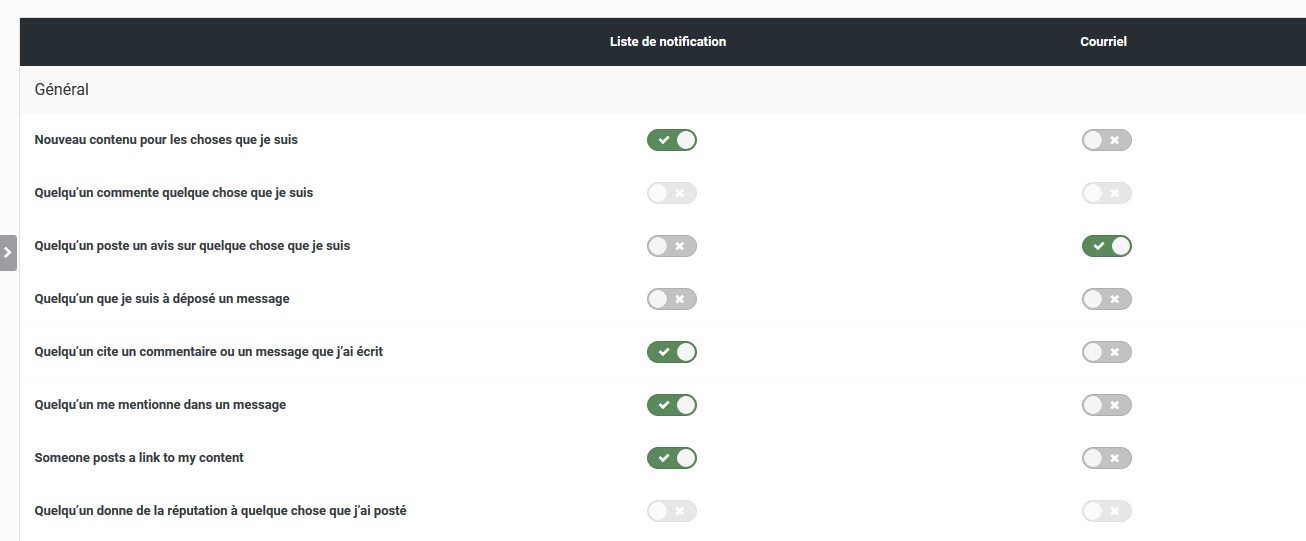The height and width of the screenshot is (541, 1306).
Task: Enable notification list when followed member posts
Action: [x=671, y=299]
